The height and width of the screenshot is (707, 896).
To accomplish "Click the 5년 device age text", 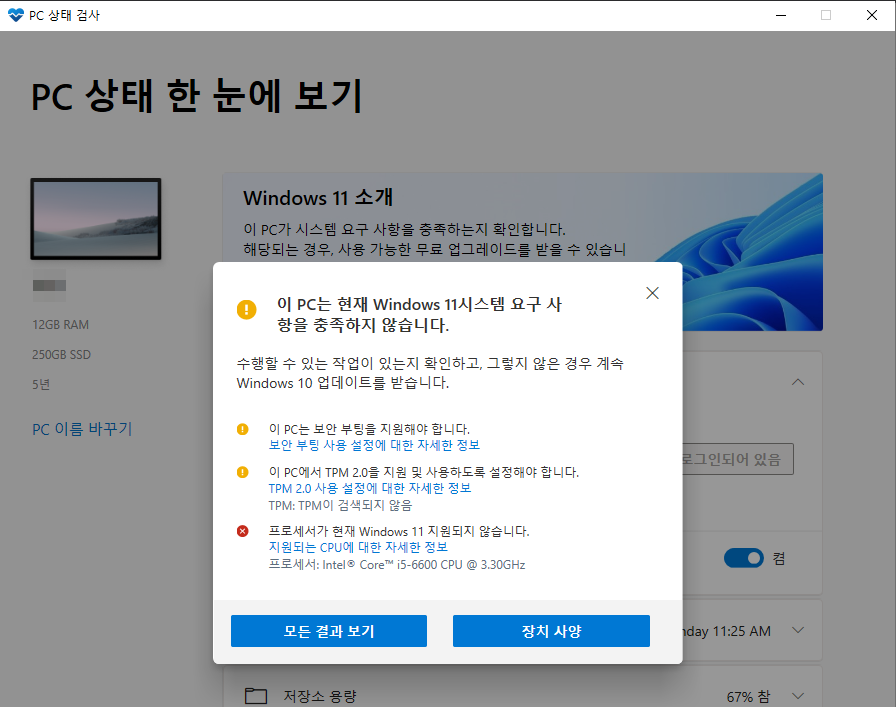I will 41,385.
